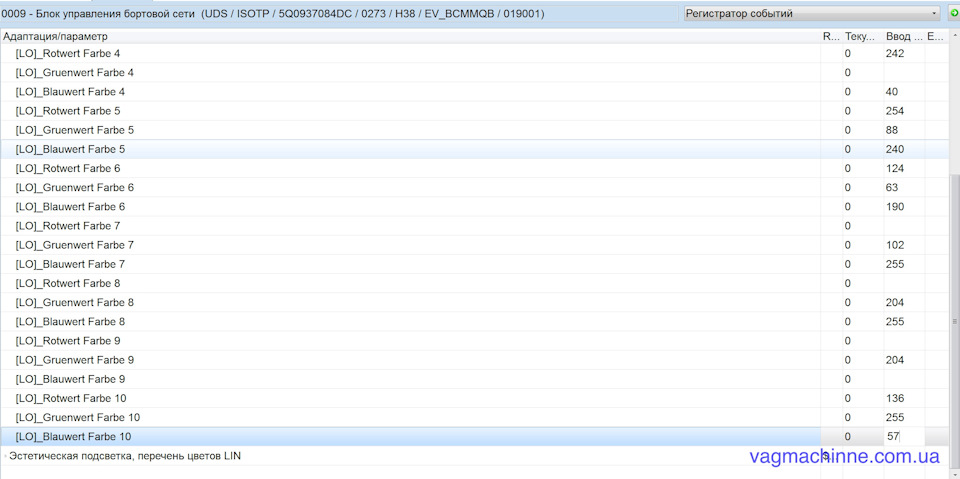Select row [LO]_Blauwert Farbe 4
The width and height of the screenshot is (960, 479).
[474, 92]
